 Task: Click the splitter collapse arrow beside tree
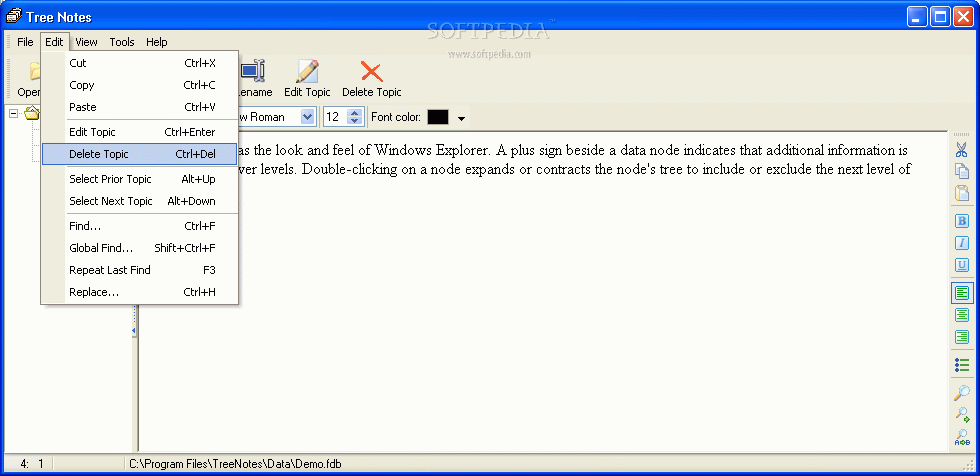point(134,331)
